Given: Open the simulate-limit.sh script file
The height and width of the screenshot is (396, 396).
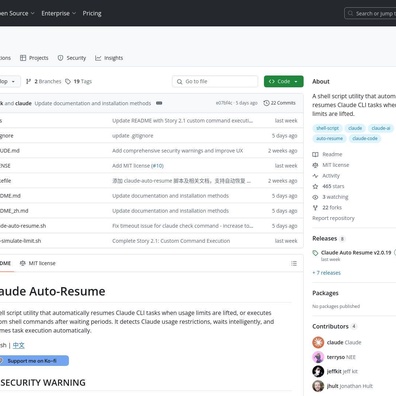Looking at the screenshot, I should click(21, 241).
